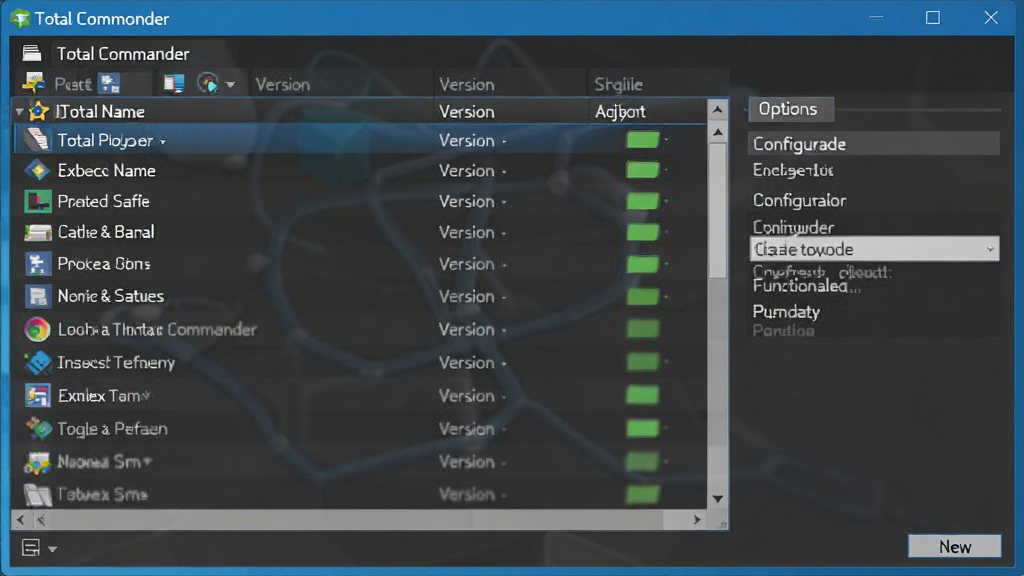
Task: Toggle green status of Insecst Tefneny row
Action: click(x=643, y=362)
